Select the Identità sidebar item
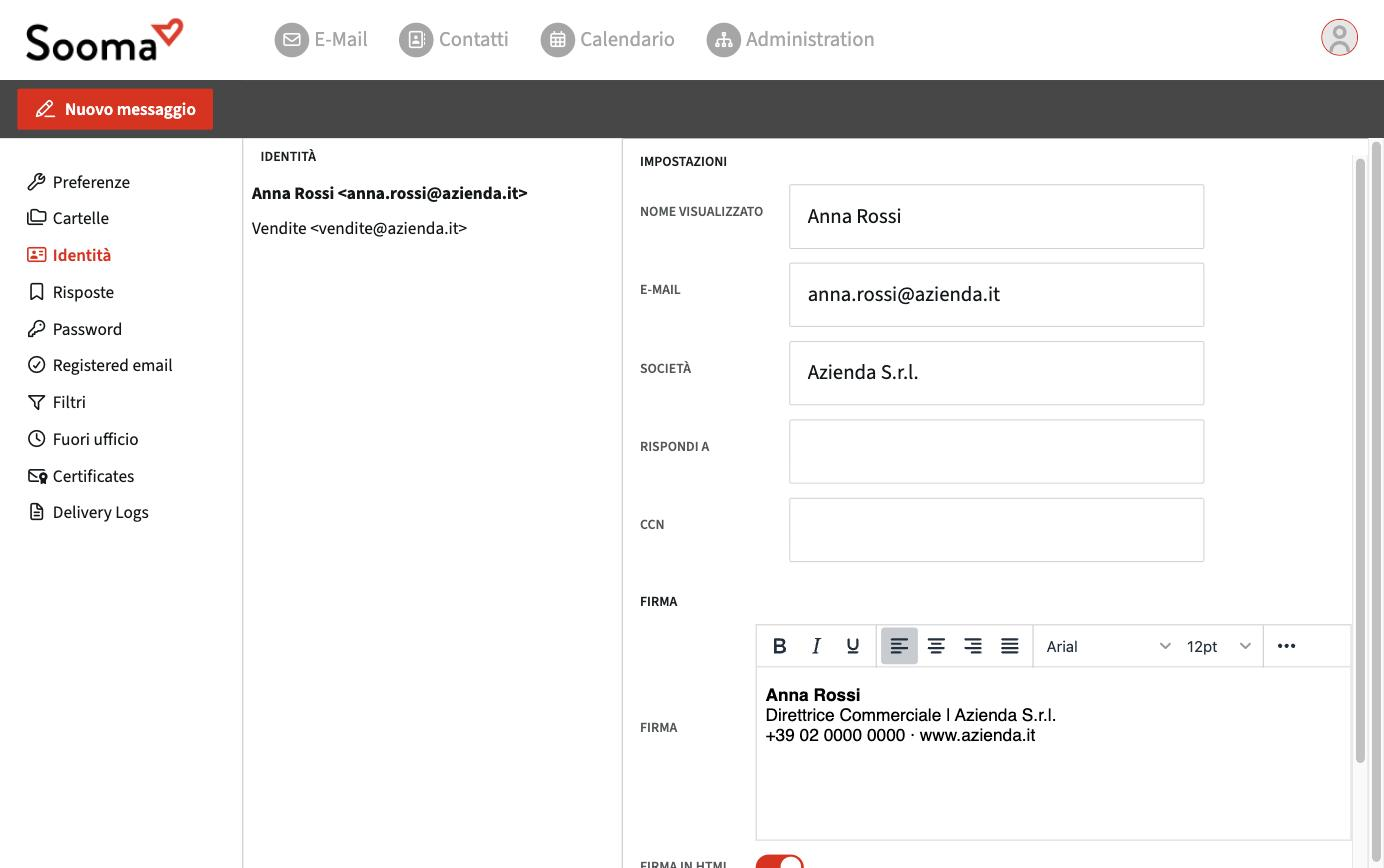This screenshot has width=1384, height=868. [x=69, y=255]
